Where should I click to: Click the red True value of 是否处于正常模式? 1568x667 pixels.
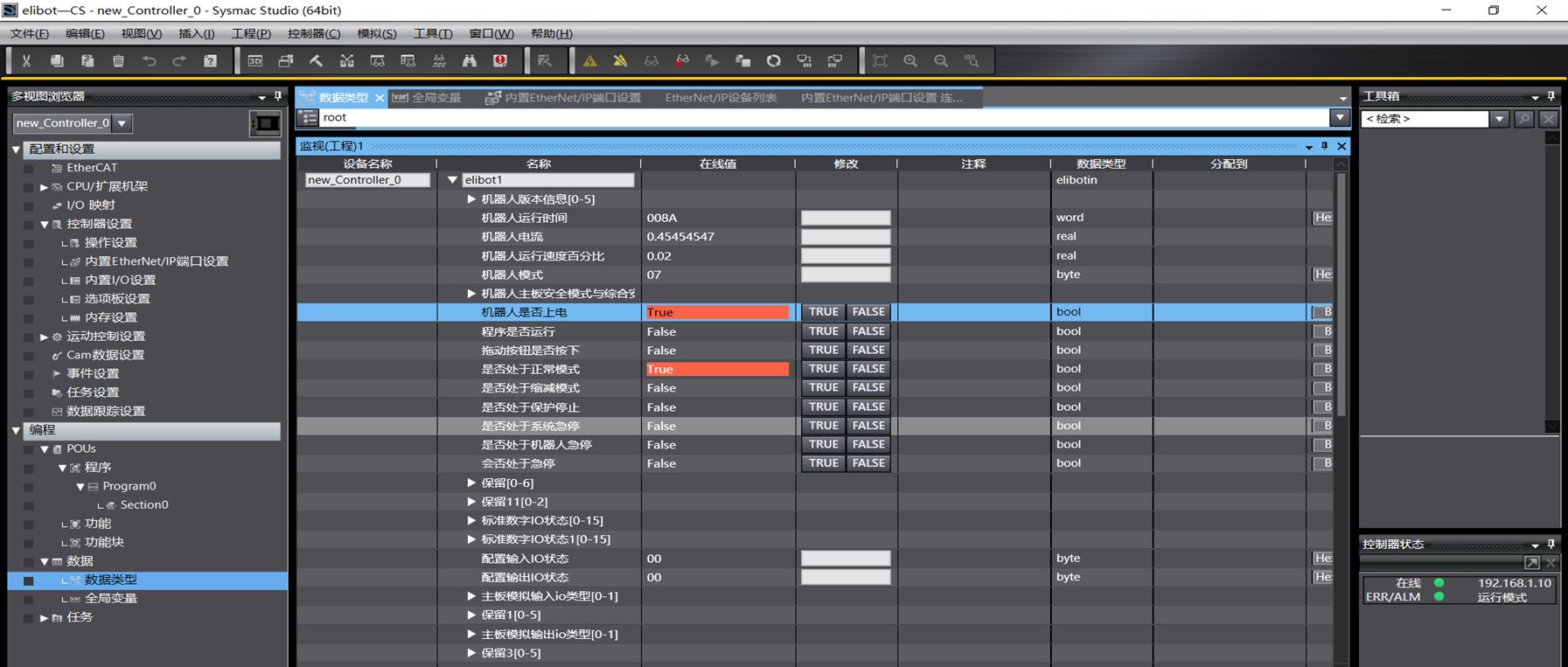click(x=716, y=369)
